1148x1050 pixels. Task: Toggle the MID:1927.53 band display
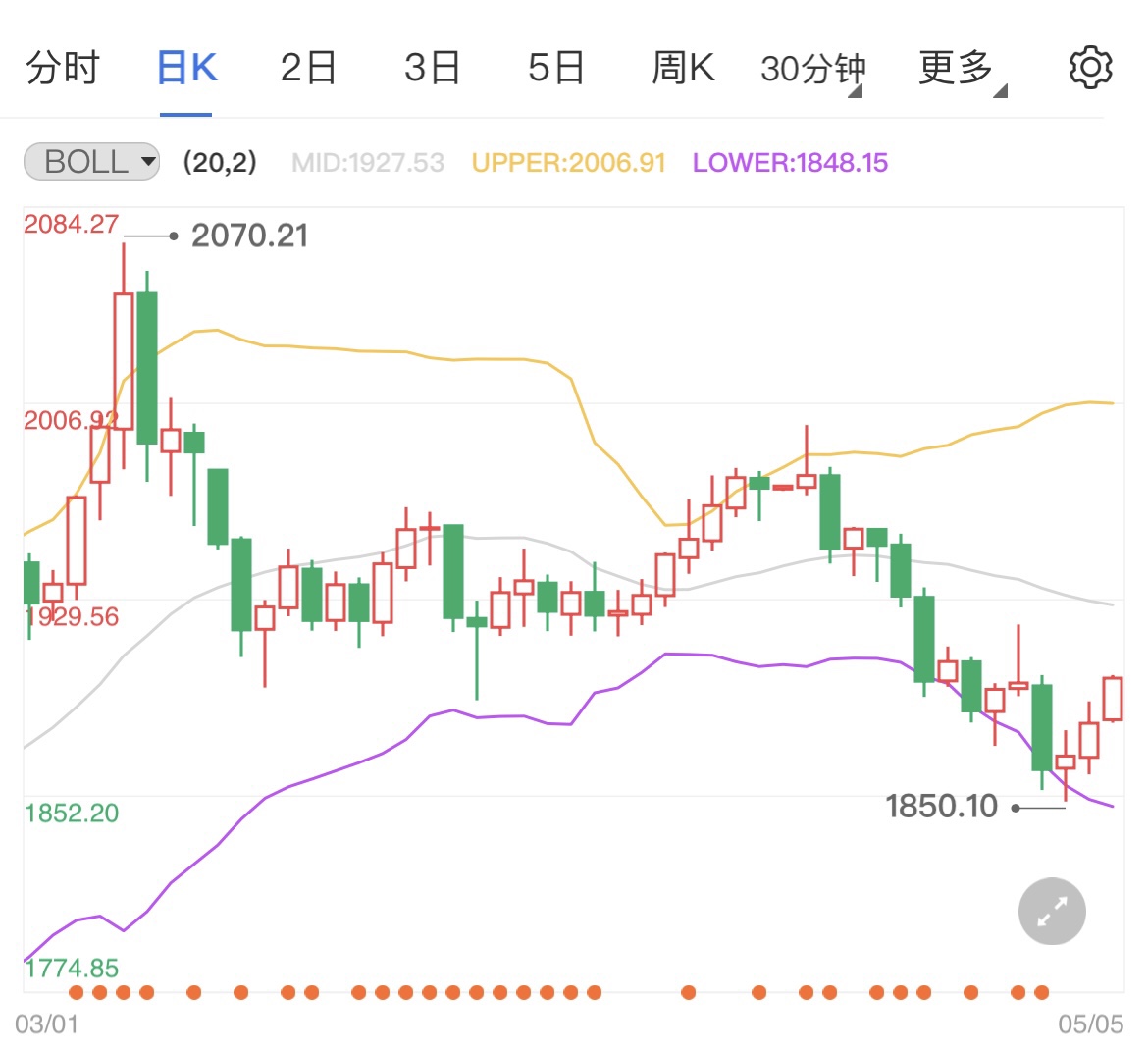[x=367, y=162]
